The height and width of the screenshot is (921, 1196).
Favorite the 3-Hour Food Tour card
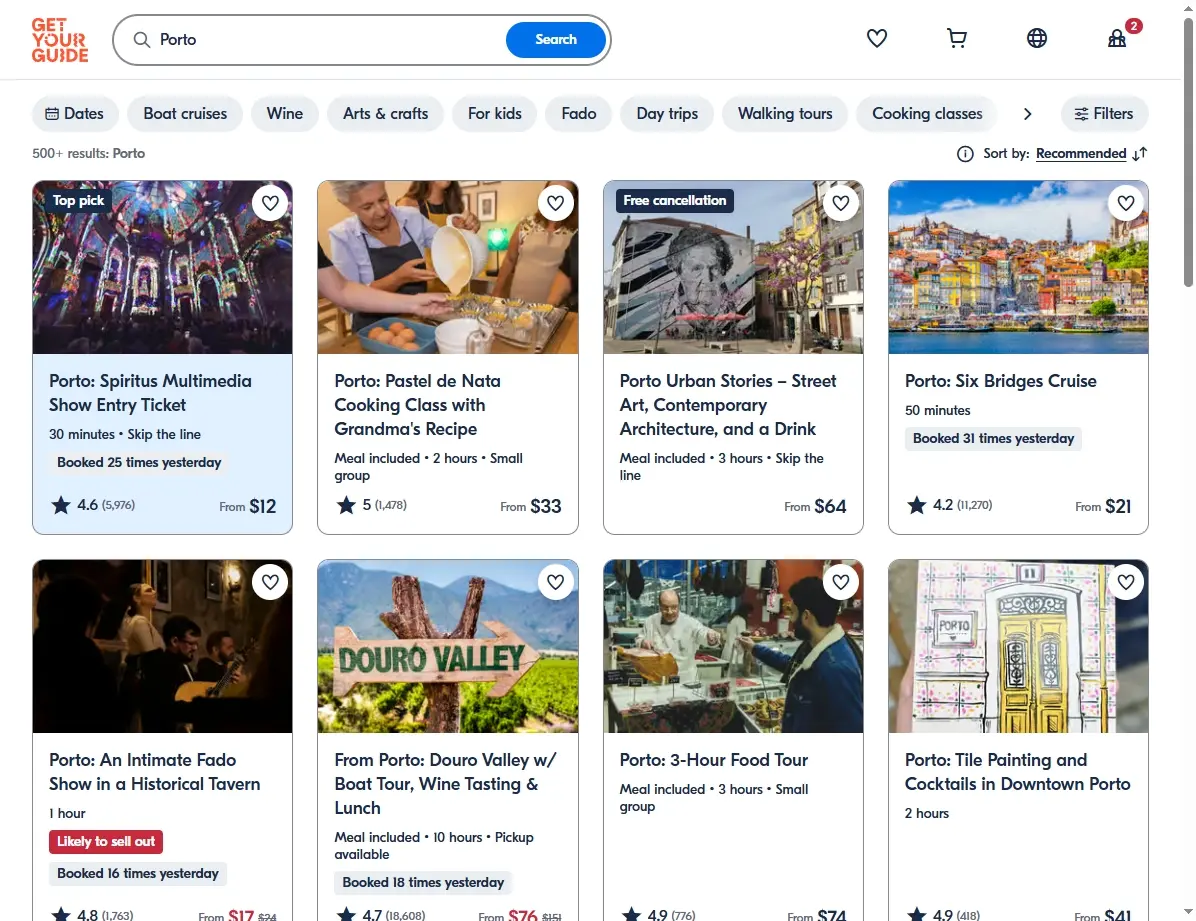coord(841,582)
